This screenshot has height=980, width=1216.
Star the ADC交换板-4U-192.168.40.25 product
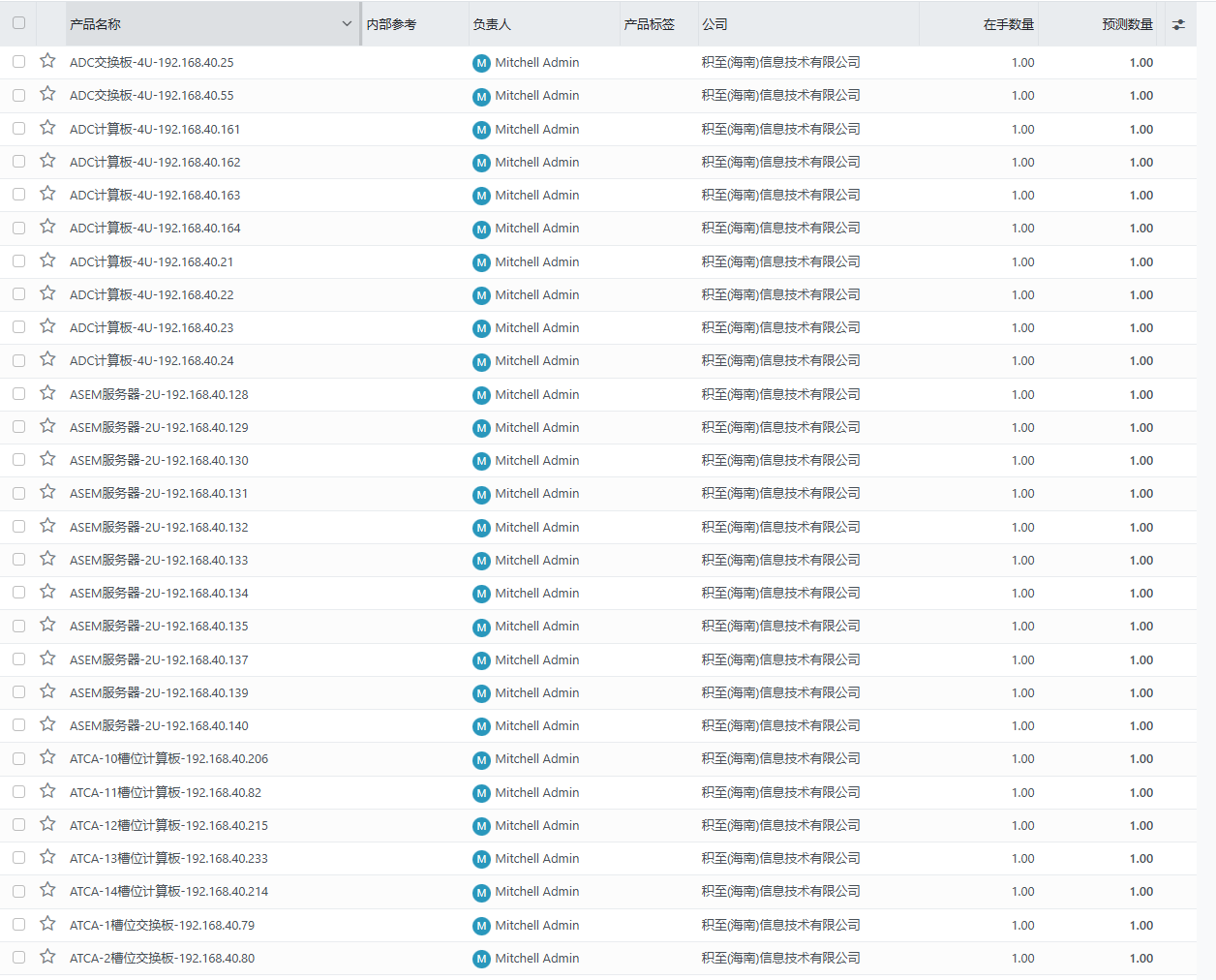pyautogui.click(x=47, y=61)
